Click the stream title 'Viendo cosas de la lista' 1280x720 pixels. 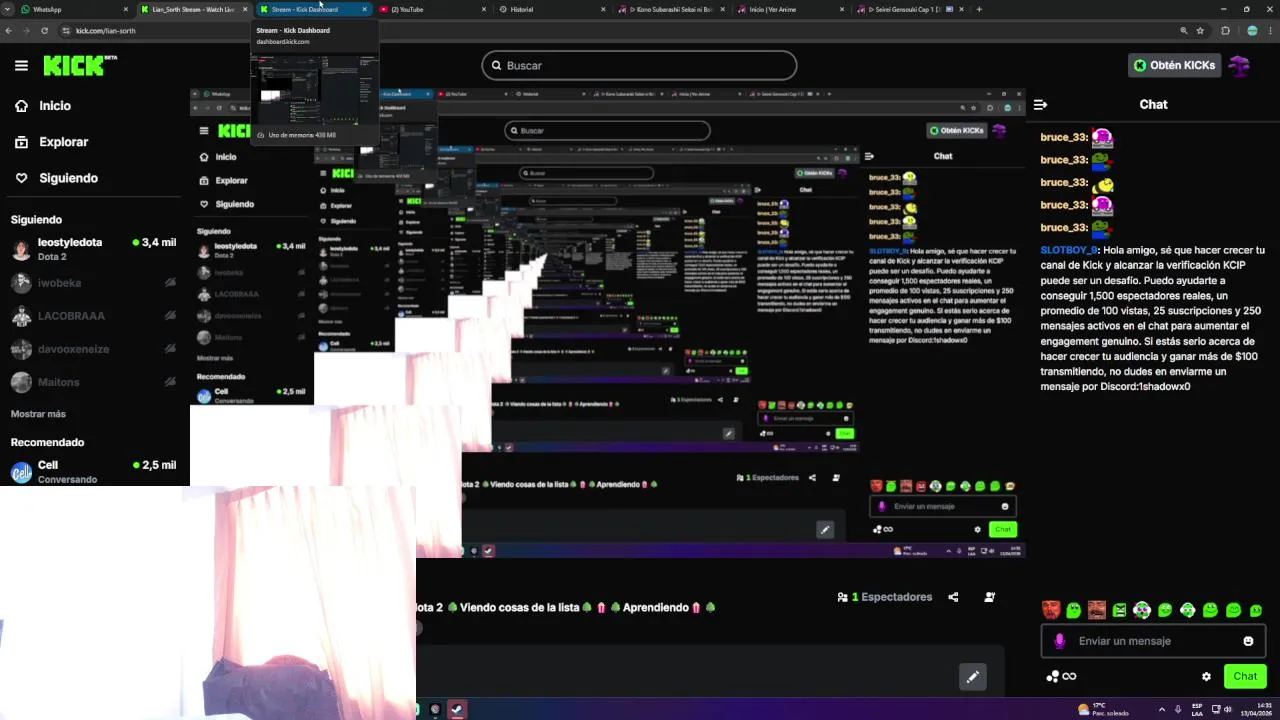coord(519,607)
